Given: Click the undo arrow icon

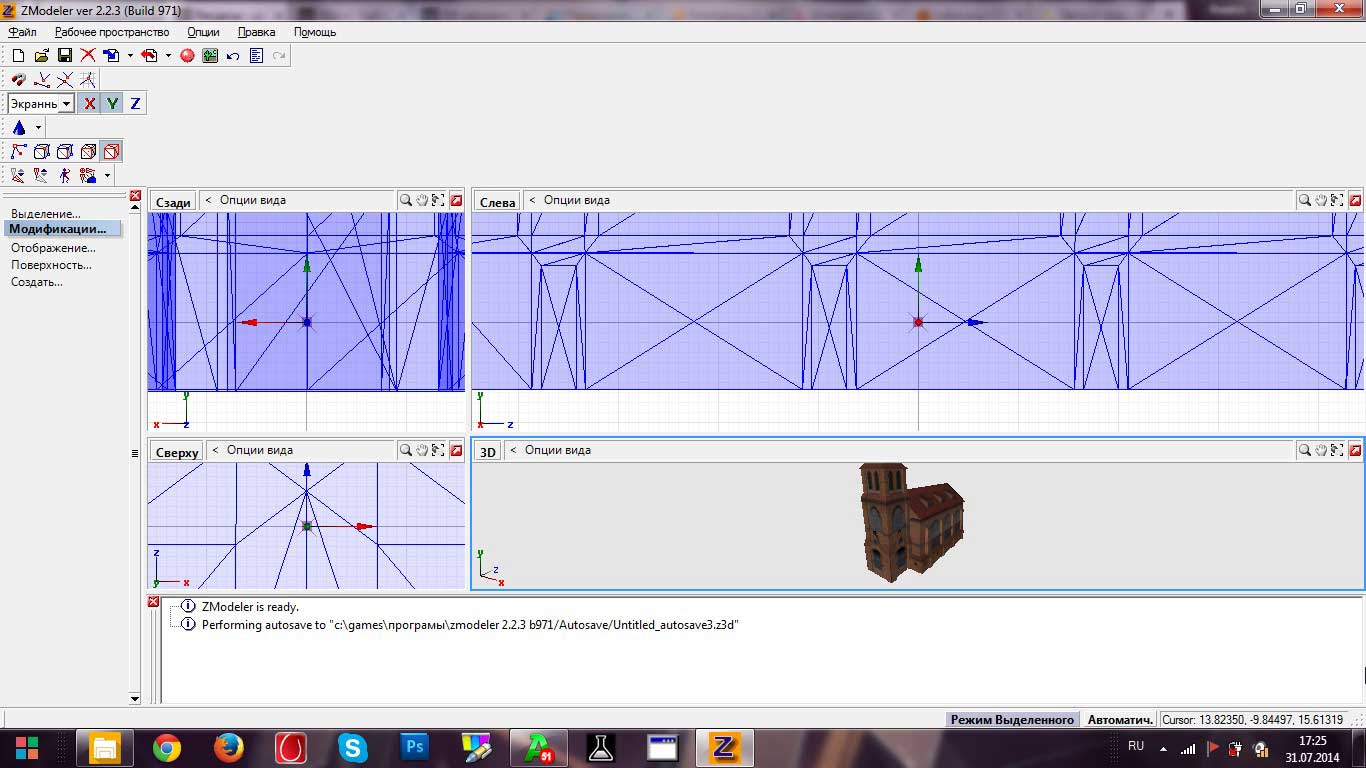Looking at the screenshot, I should (x=233, y=56).
